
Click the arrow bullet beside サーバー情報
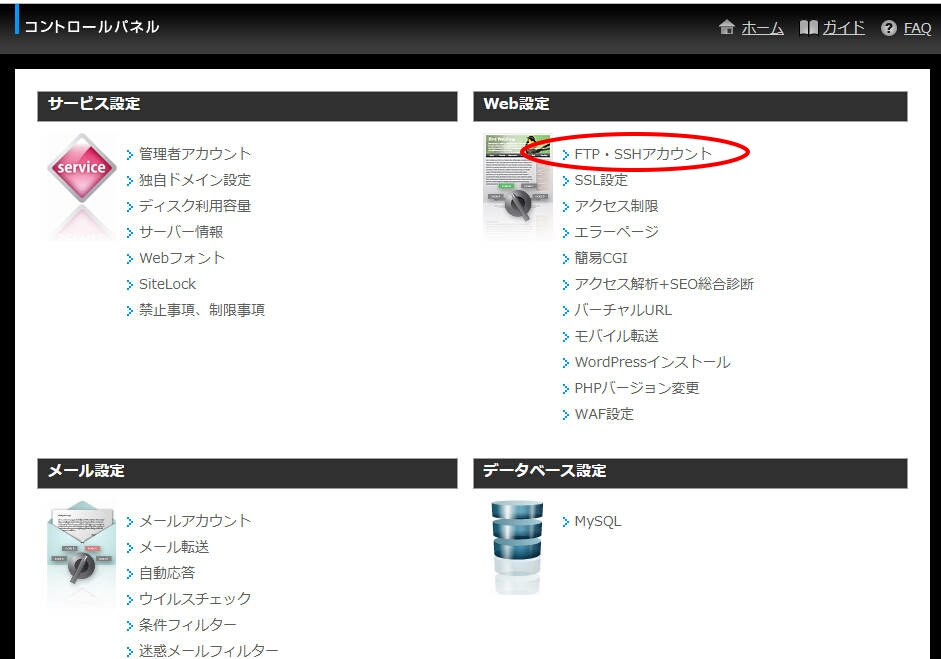coord(130,232)
